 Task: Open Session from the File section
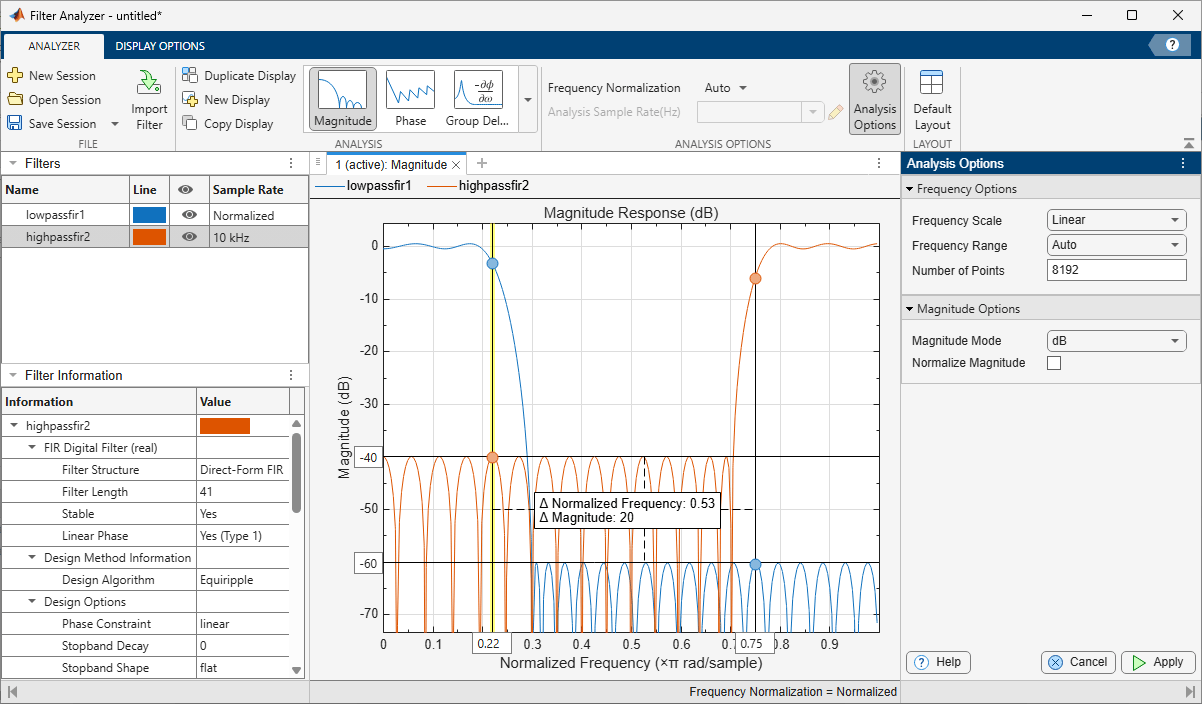click(x=53, y=100)
